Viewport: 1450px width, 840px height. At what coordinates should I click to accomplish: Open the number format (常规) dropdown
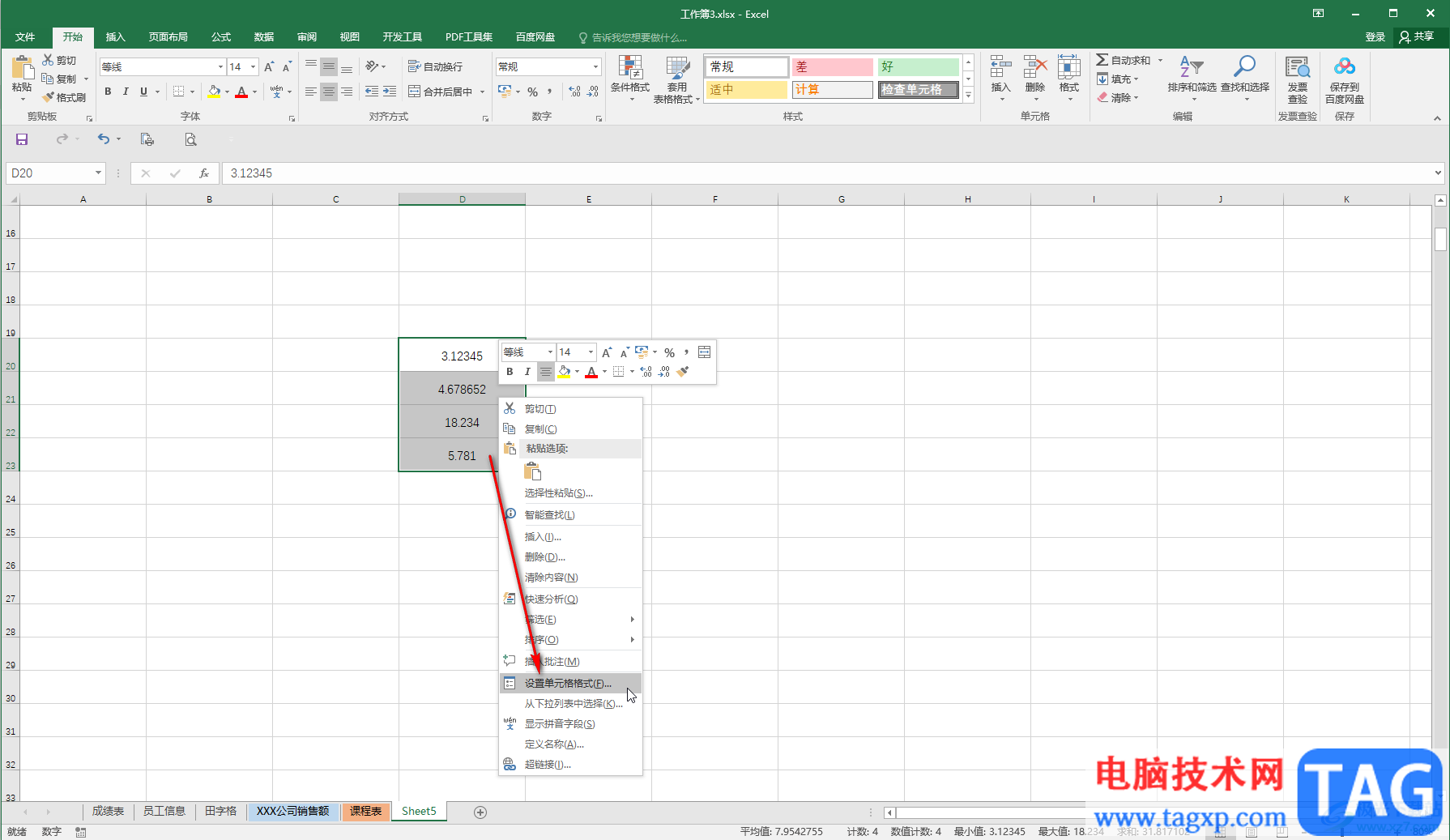pos(595,66)
